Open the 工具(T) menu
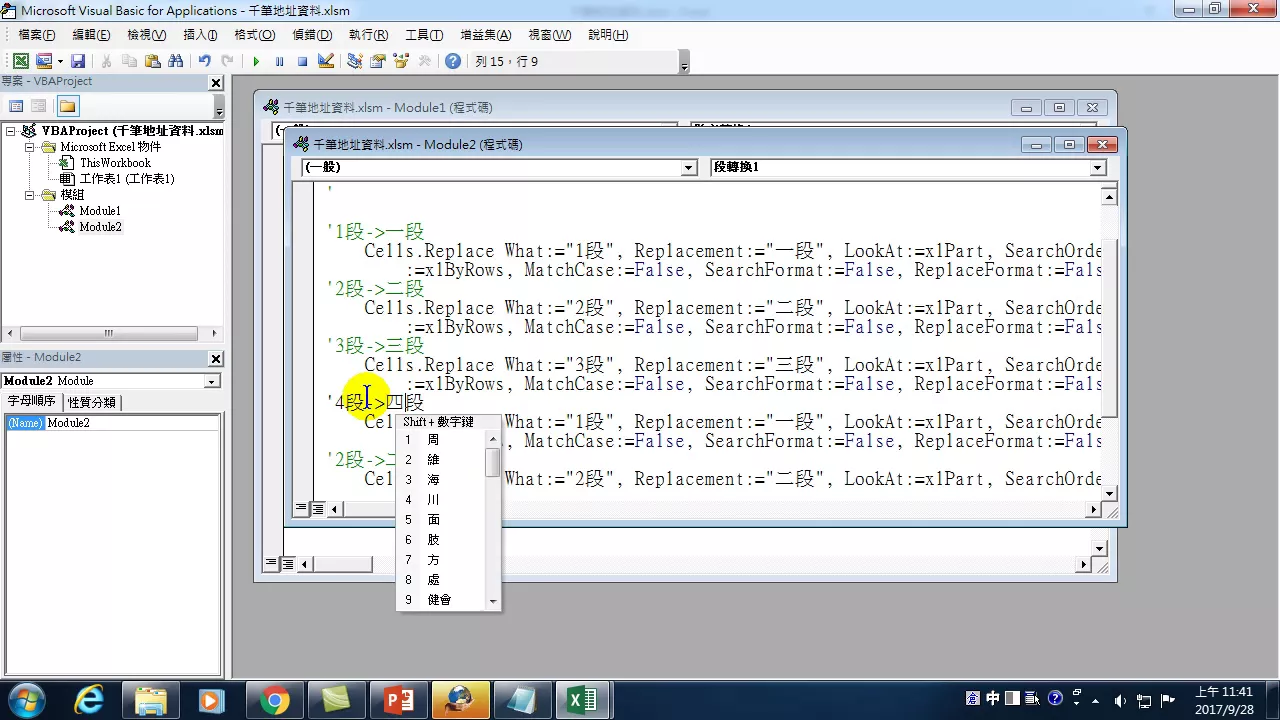 tap(424, 35)
